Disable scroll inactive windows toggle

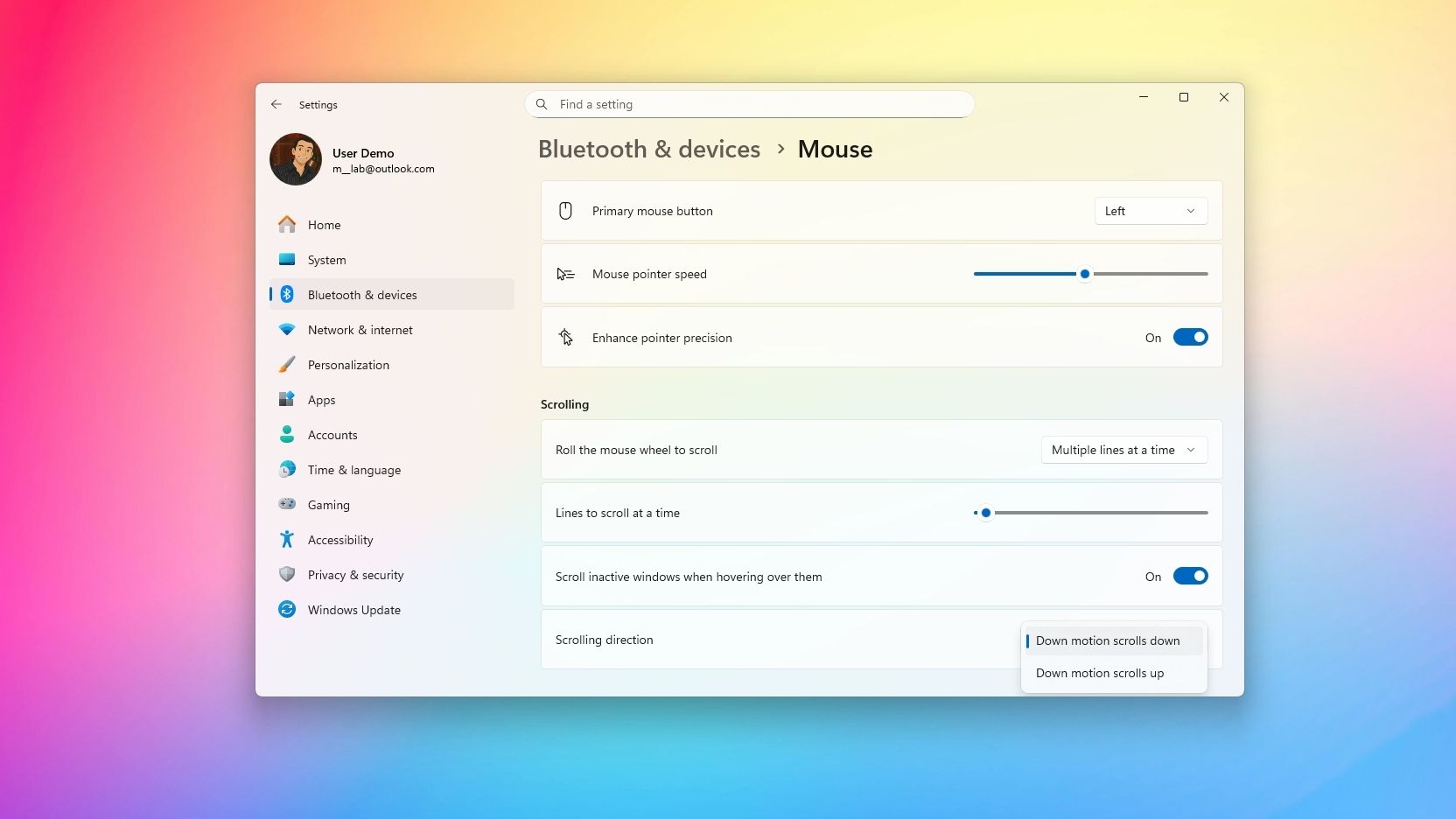1190,577
